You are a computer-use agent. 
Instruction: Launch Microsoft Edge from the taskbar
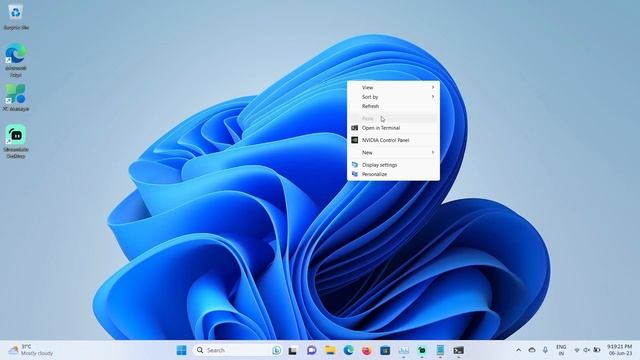point(348,350)
